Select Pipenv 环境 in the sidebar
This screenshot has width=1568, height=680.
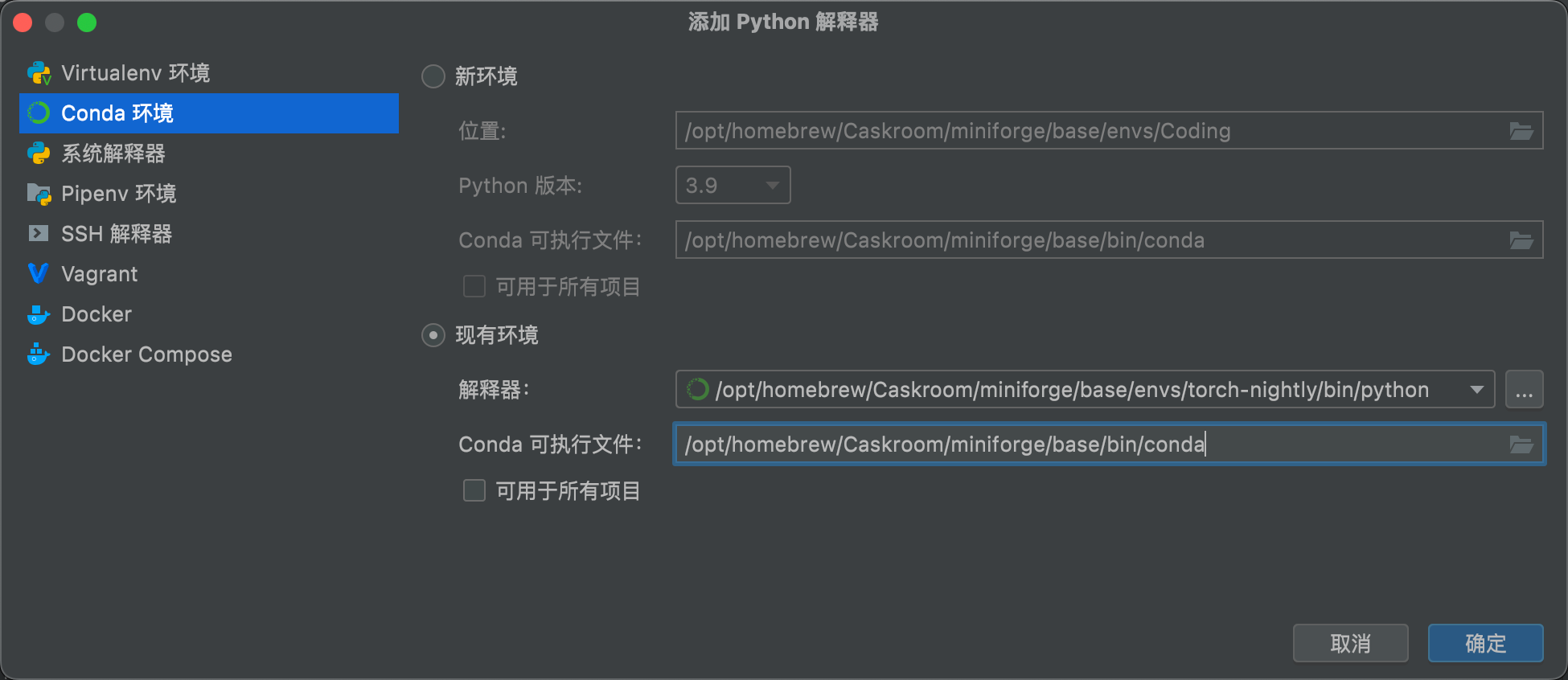(209, 194)
